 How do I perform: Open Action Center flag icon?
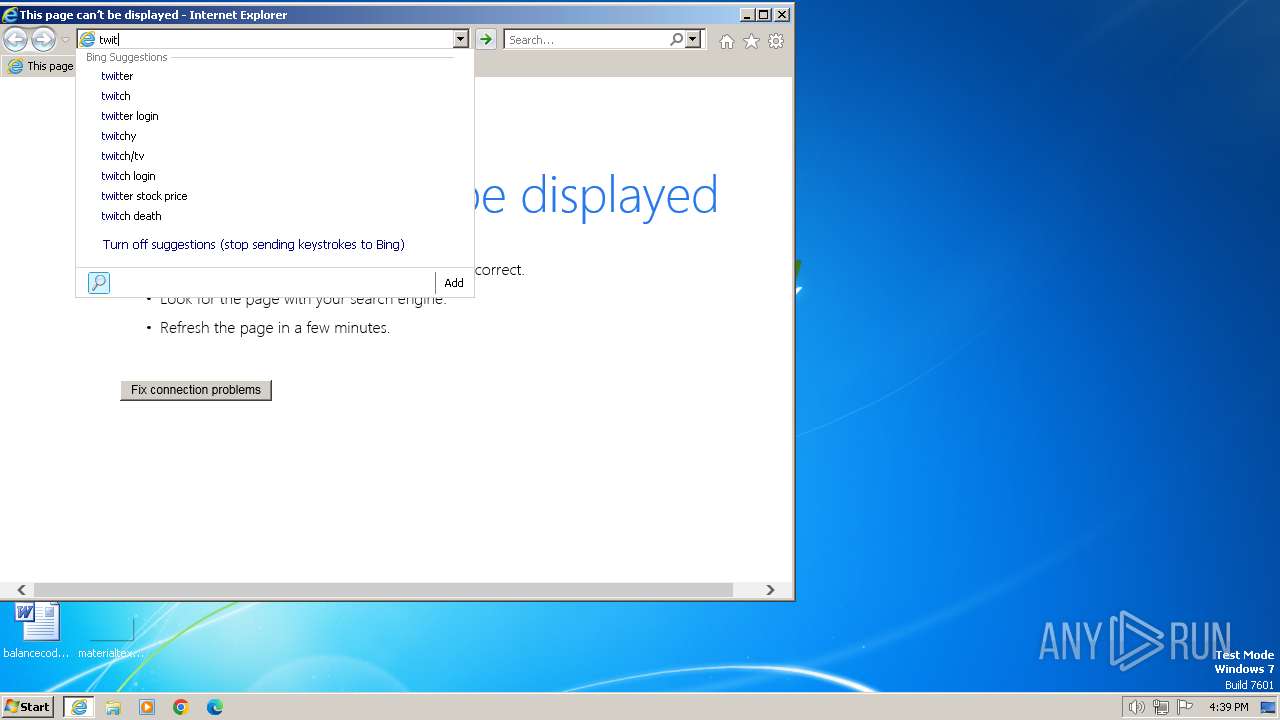[x=1185, y=707]
